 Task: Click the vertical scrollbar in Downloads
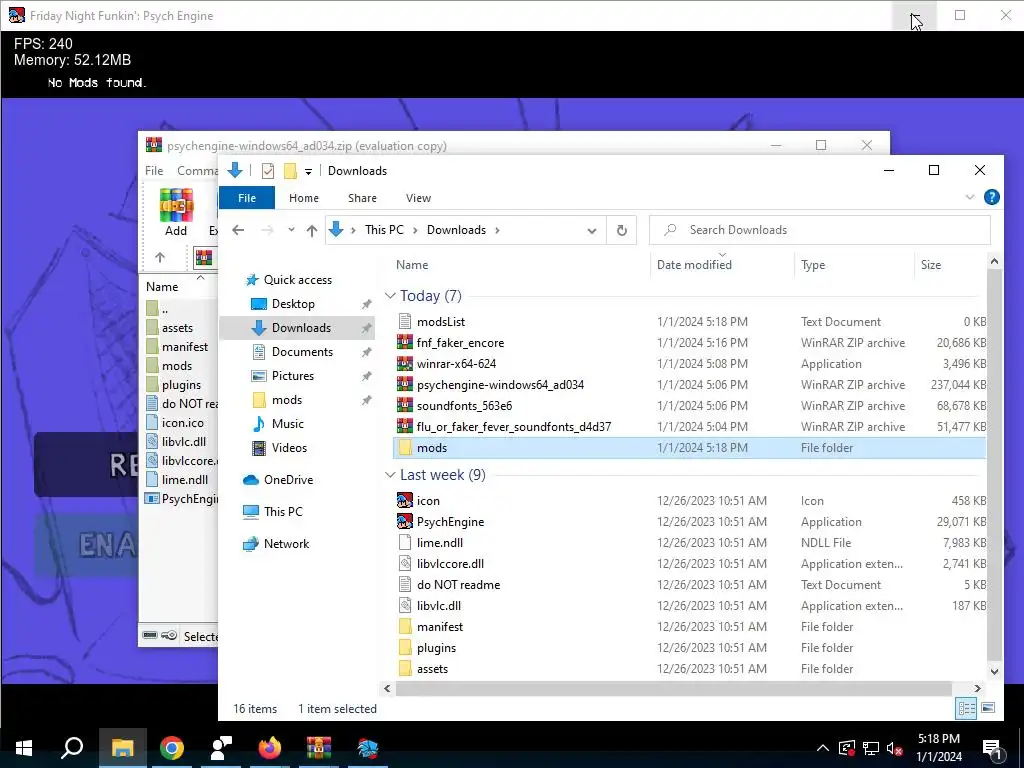point(994,462)
